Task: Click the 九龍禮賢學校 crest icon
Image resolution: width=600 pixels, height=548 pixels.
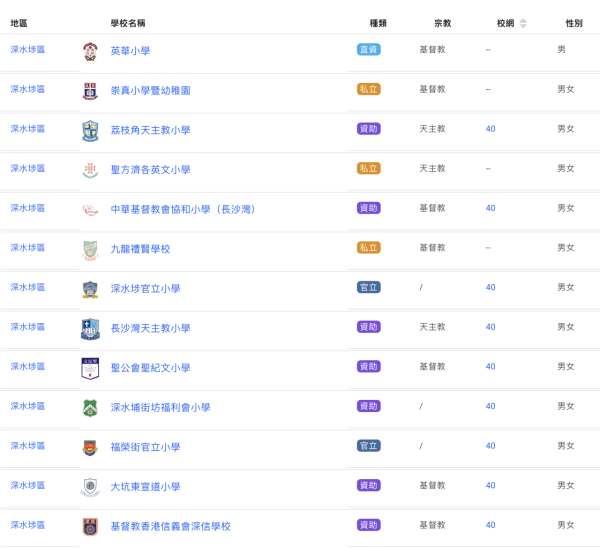Action: 90,250
